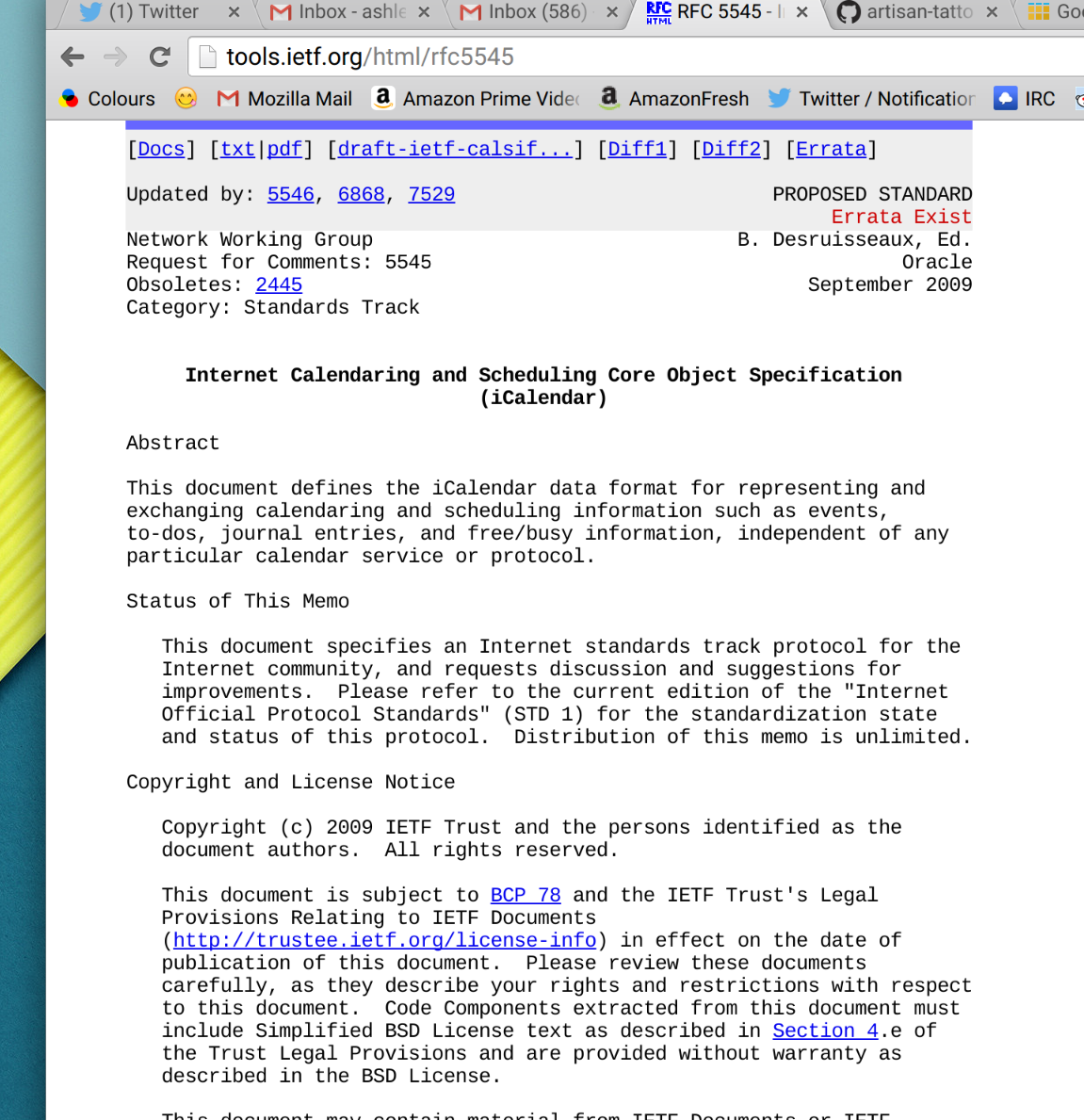
Task: Open the Amazon Prime Video bookmark
Action: (x=477, y=99)
